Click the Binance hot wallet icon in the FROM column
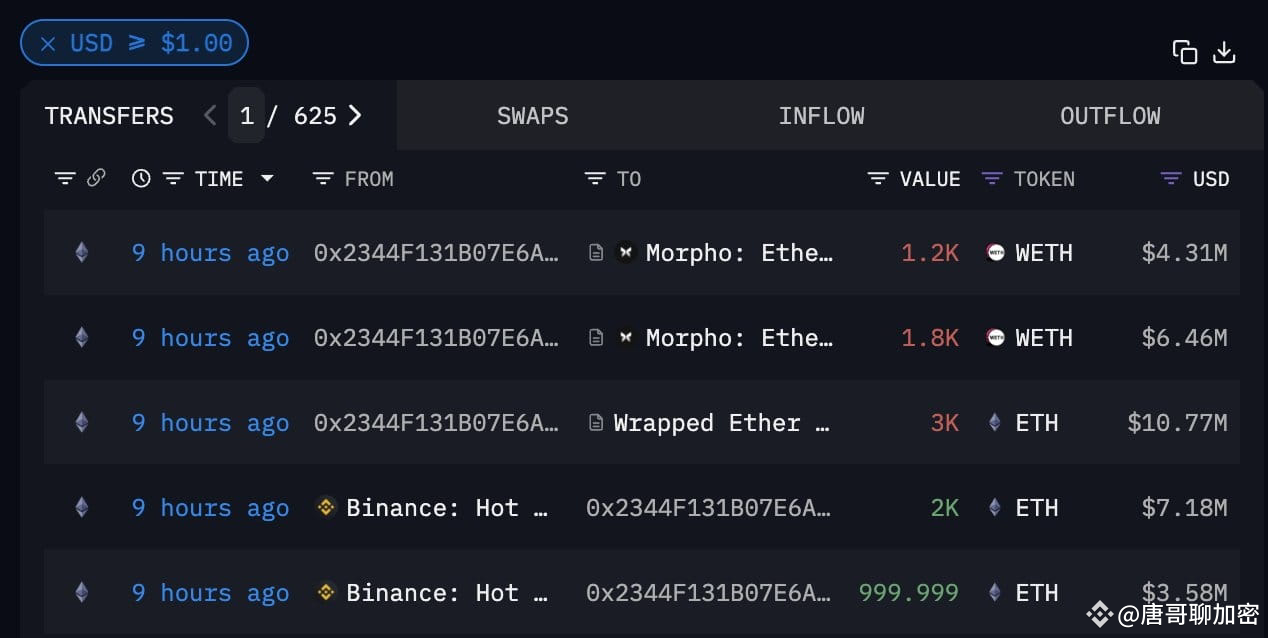 [325, 507]
